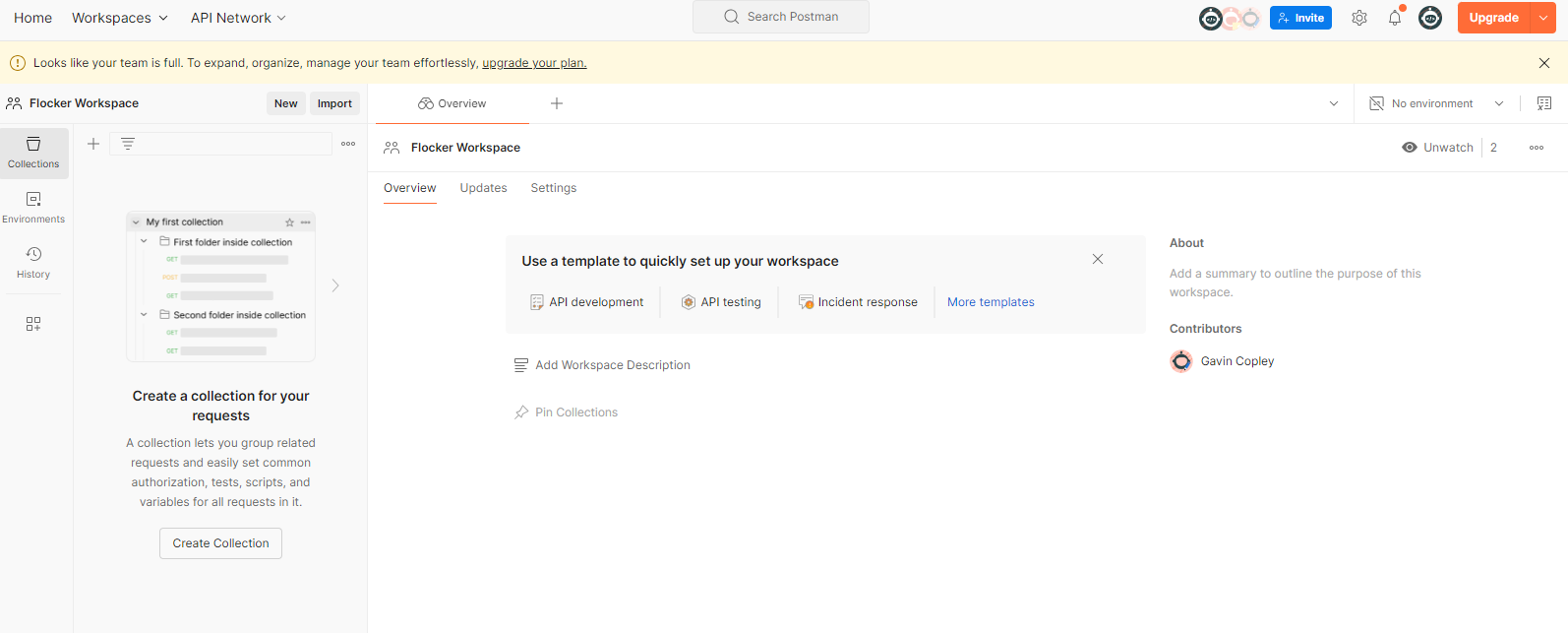Open the Workspaces dropdown menu

[120, 18]
